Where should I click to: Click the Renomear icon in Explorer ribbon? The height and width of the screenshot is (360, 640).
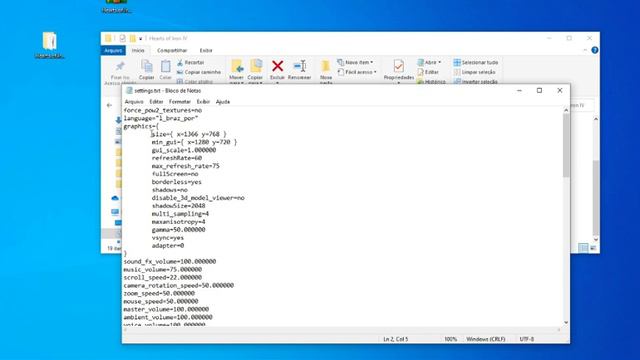(x=300, y=66)
